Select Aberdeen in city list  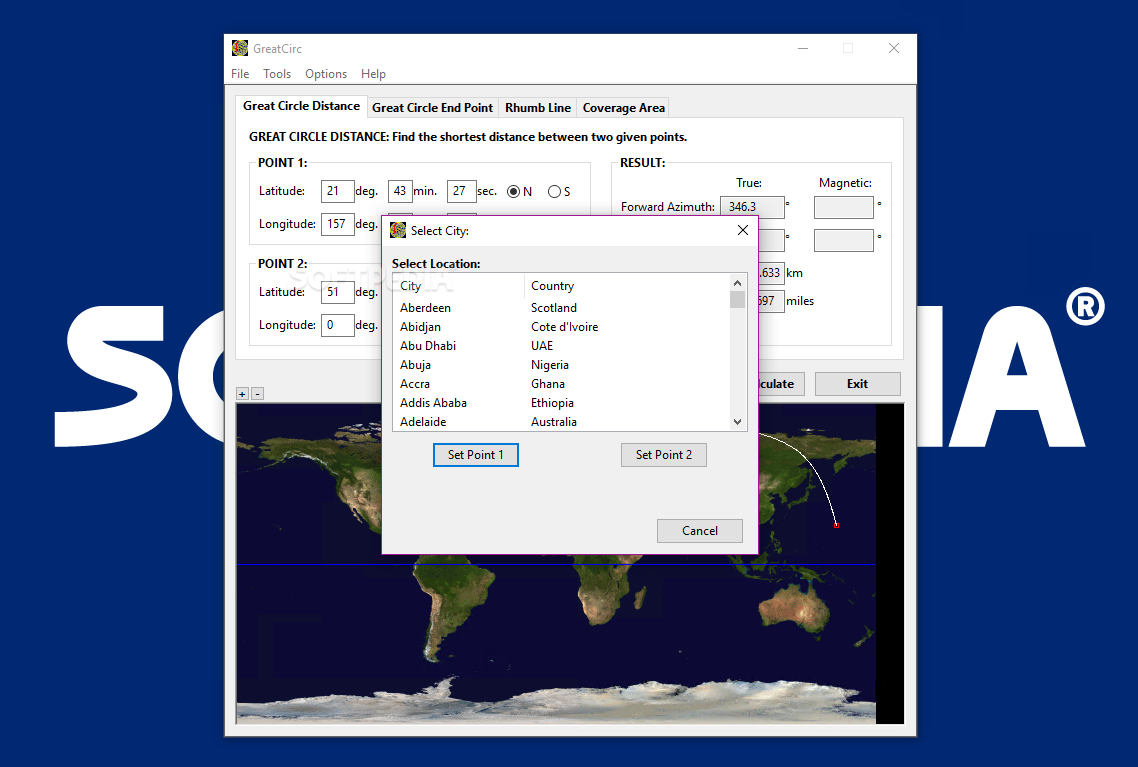[x=425, y=308]
